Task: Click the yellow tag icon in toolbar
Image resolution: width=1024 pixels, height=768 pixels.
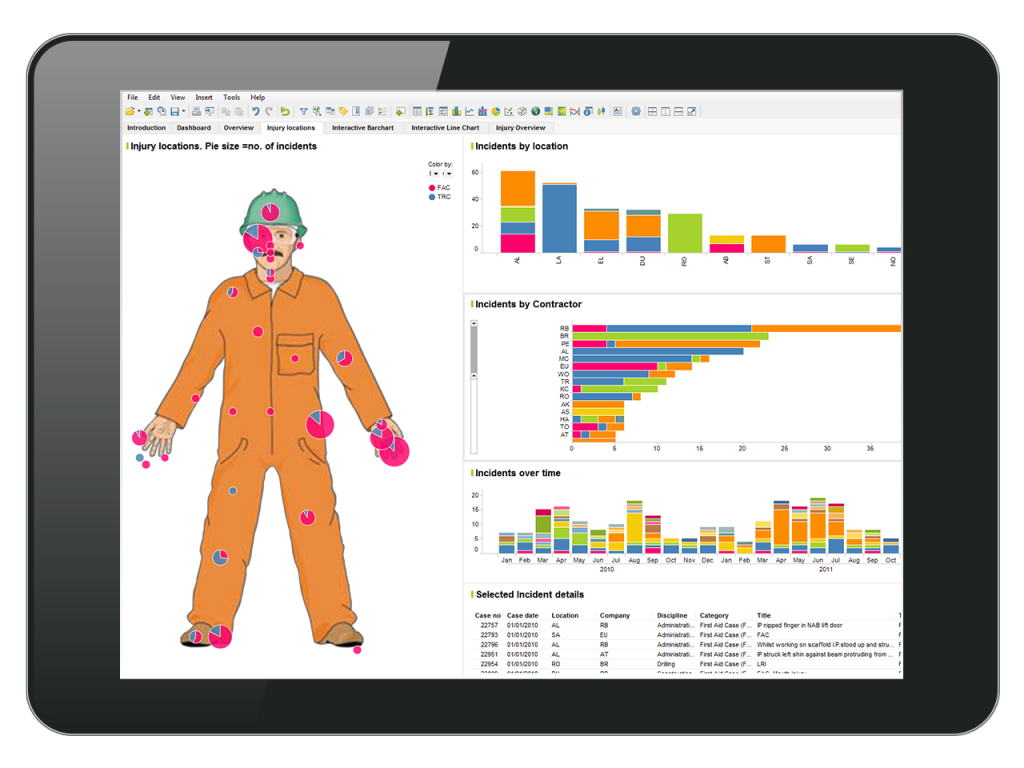Action: tap(343, 111)
